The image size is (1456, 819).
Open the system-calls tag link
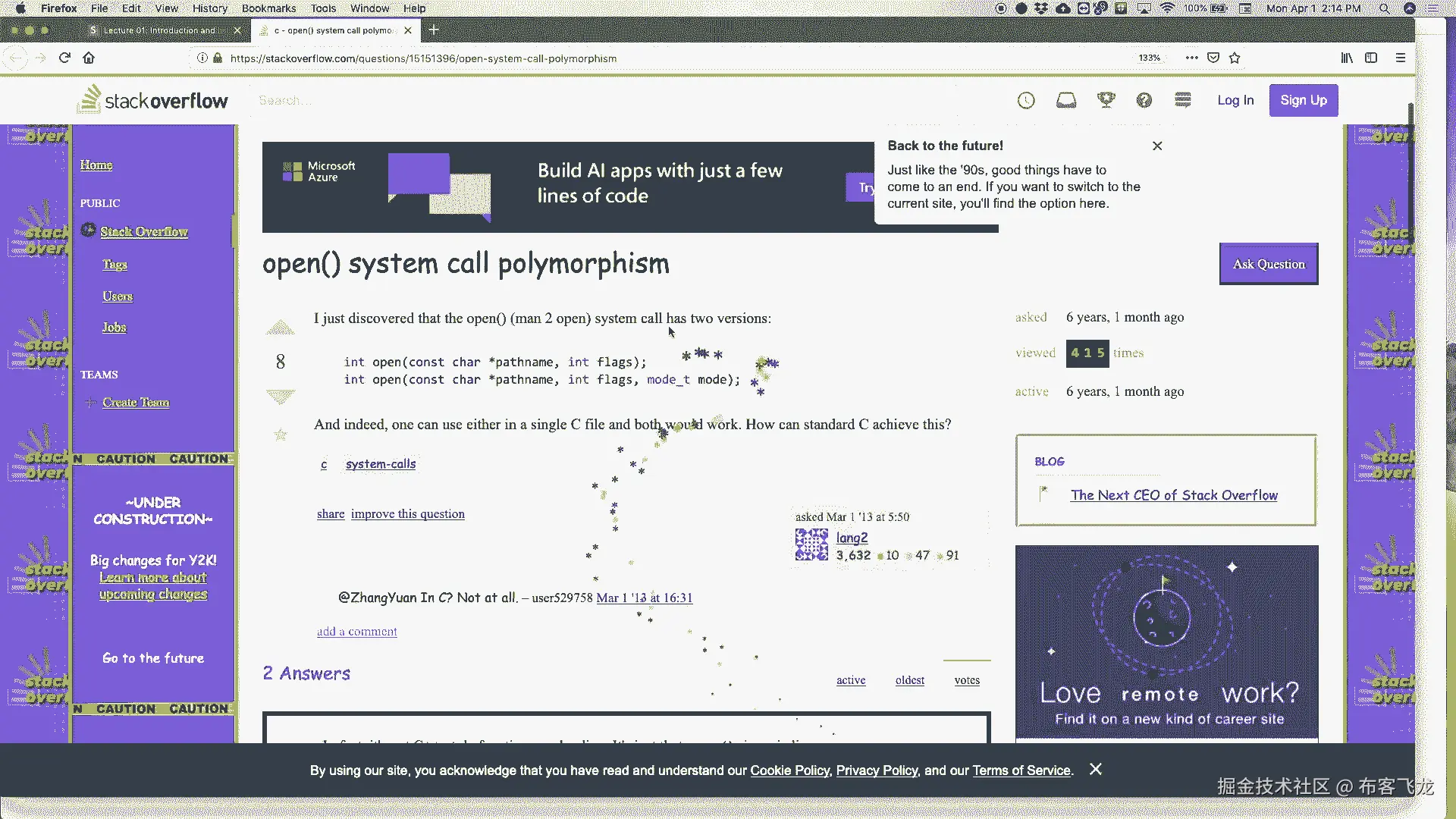click(x=381, y=464)
